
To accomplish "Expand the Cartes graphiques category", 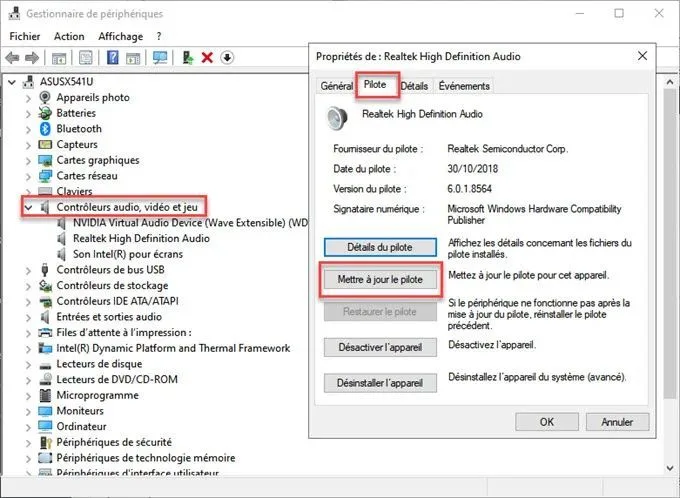I will [28, 161].
